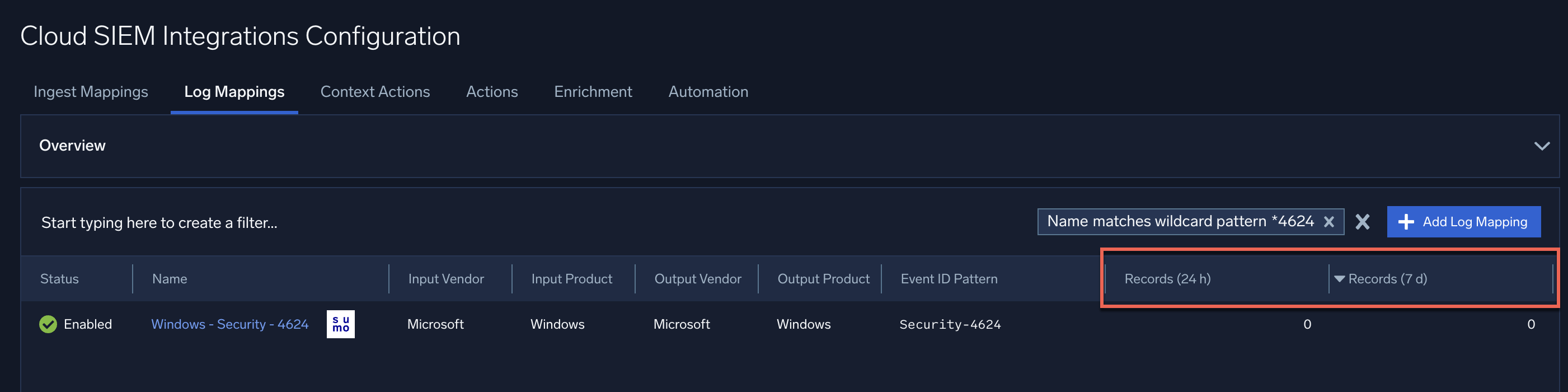Click the Records (7 d) sort arrow
The width and height of the screenshot is (1568, 392).
(1339, 279)
